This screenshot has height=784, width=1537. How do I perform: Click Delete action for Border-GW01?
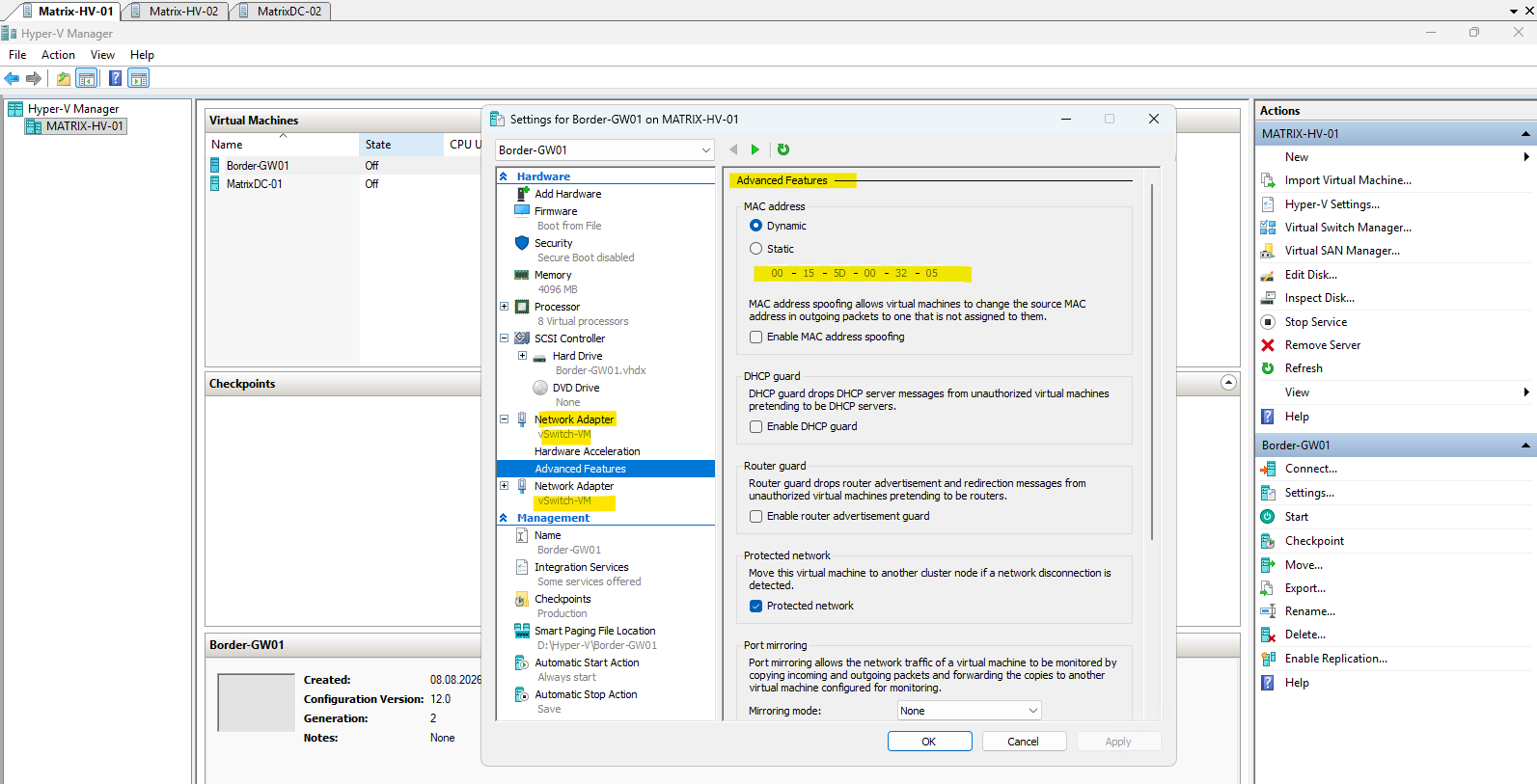(x=1305, y=635)
